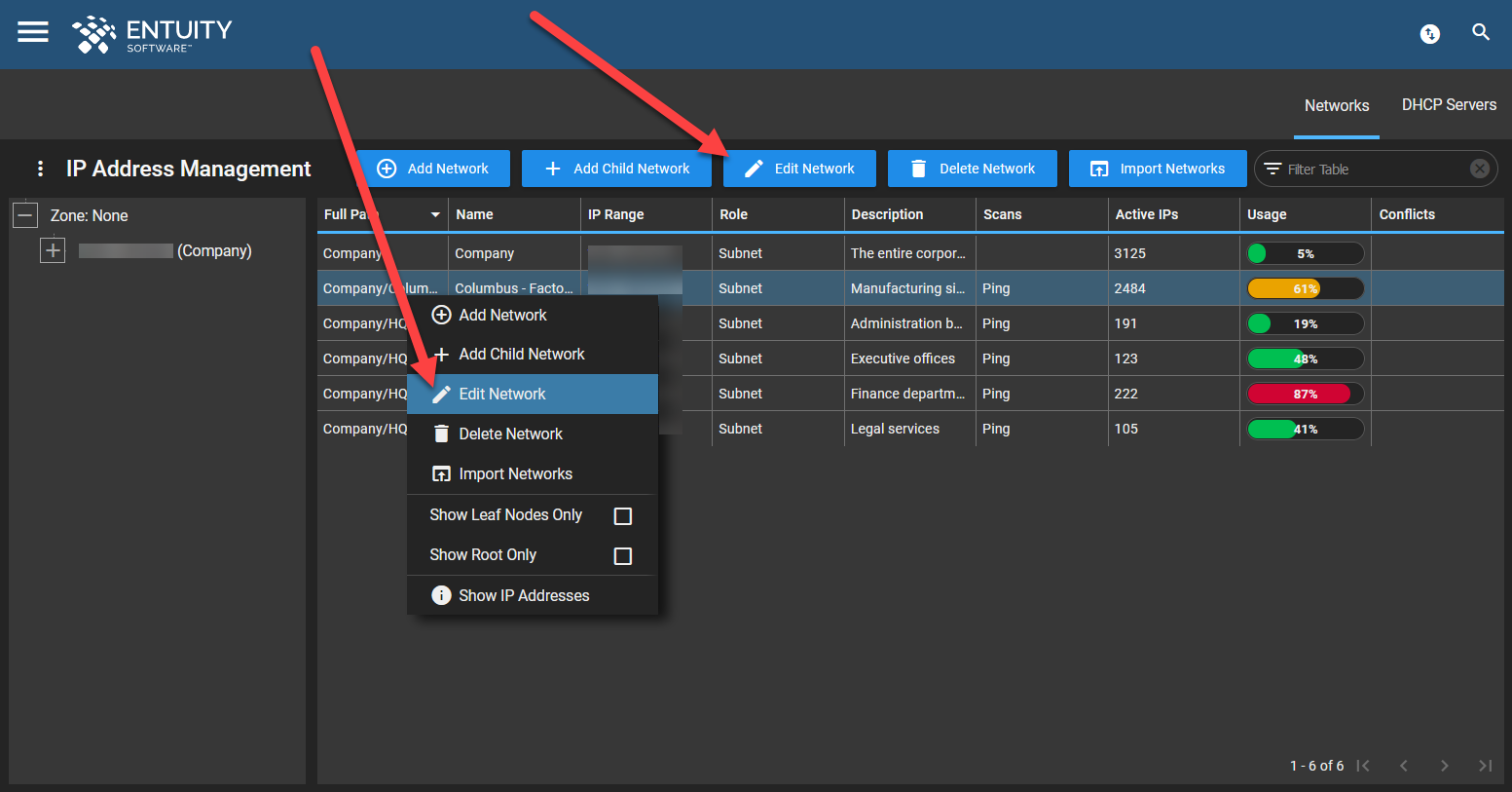The width and height of the screenshot is (1512, 792).
Task: Collapse the Zone: None tree node
Action: 25,215
